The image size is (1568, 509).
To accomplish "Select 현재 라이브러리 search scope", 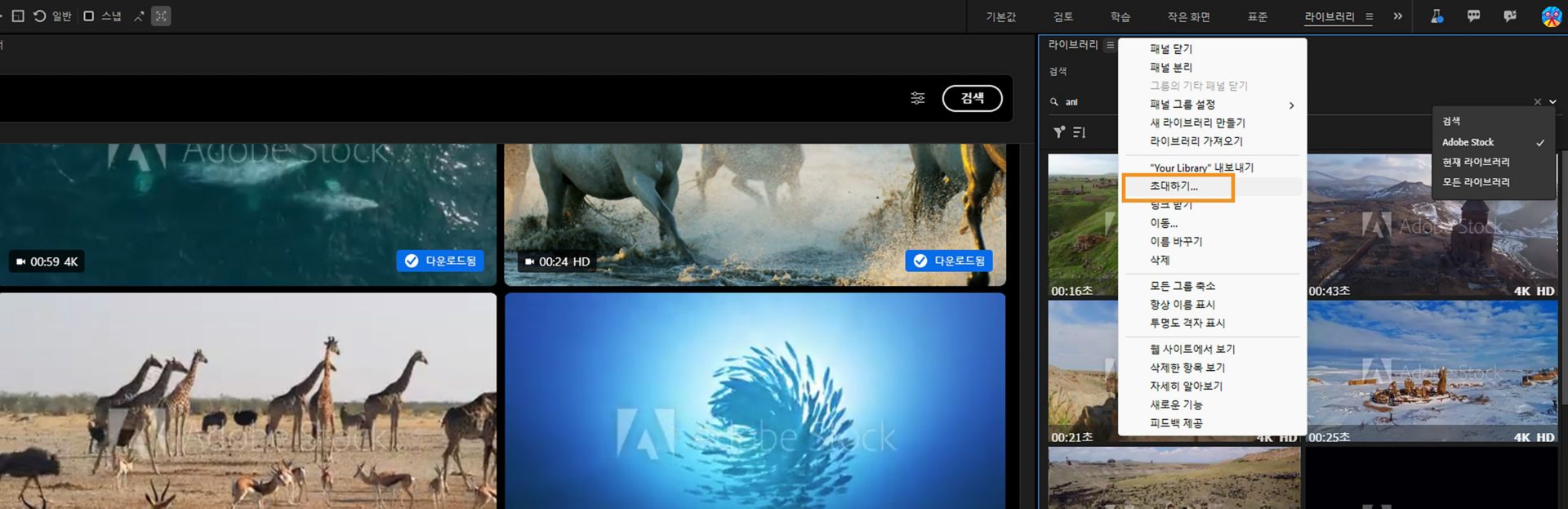I will pyautogui.click(x=1493, y=162).
